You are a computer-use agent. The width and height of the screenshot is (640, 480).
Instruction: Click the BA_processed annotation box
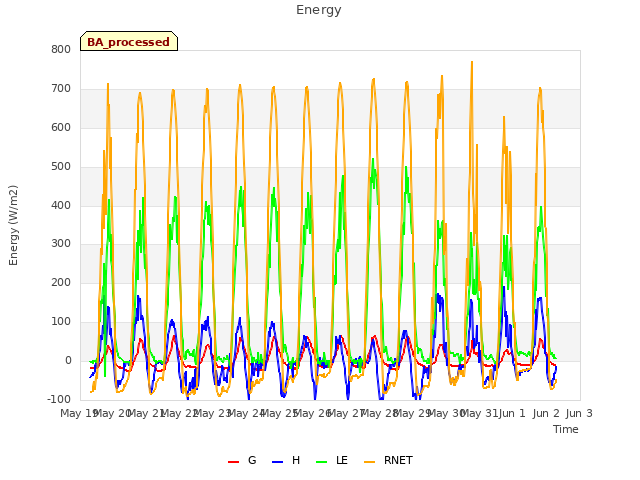[x=129, y=41]
